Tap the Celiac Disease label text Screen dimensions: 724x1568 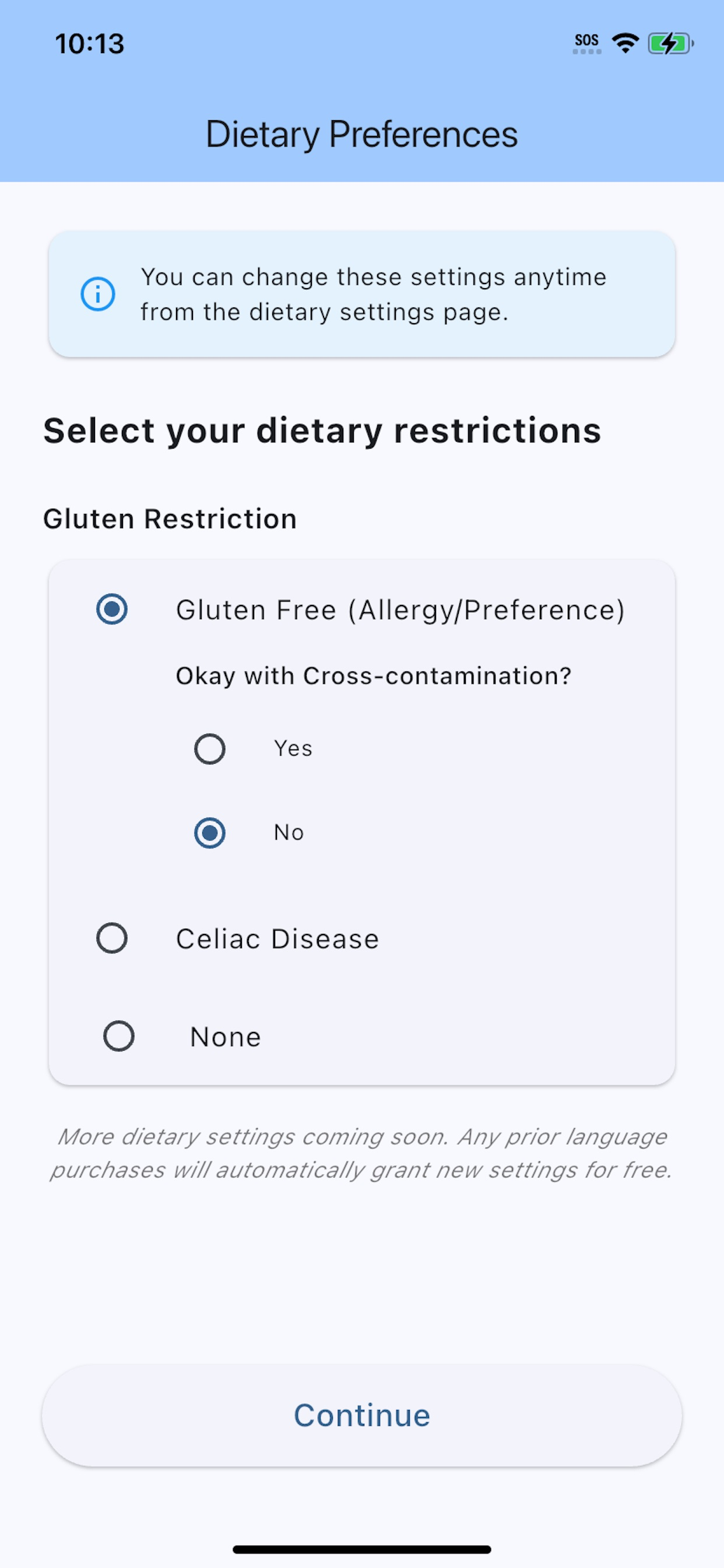coord(277,939)
